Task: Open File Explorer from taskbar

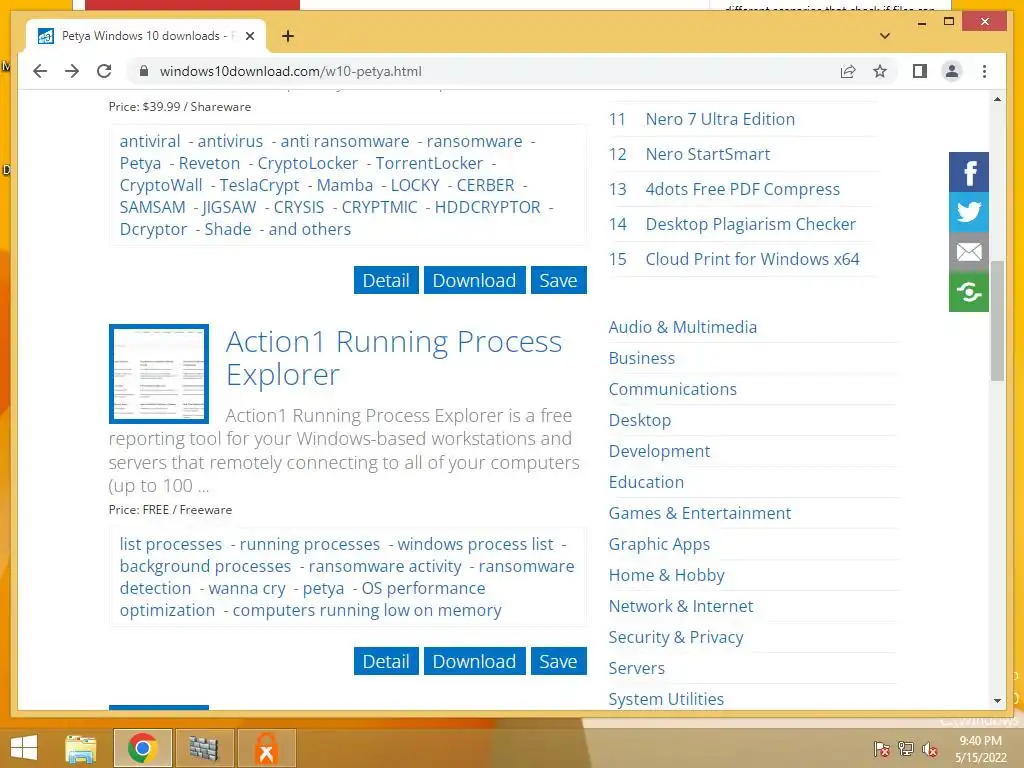Action: click(x=81, y=748)
